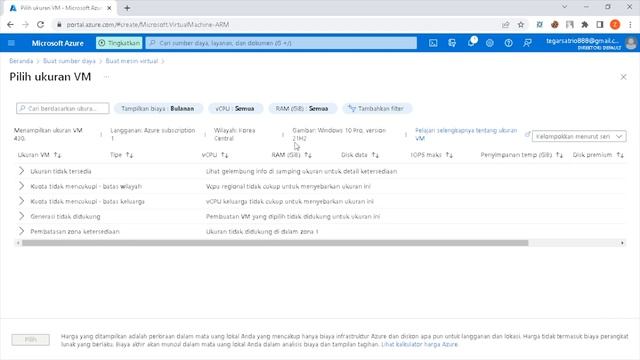Click the scrollbar right arrow
The image size is (640, 360).
[x=622, y=243]
